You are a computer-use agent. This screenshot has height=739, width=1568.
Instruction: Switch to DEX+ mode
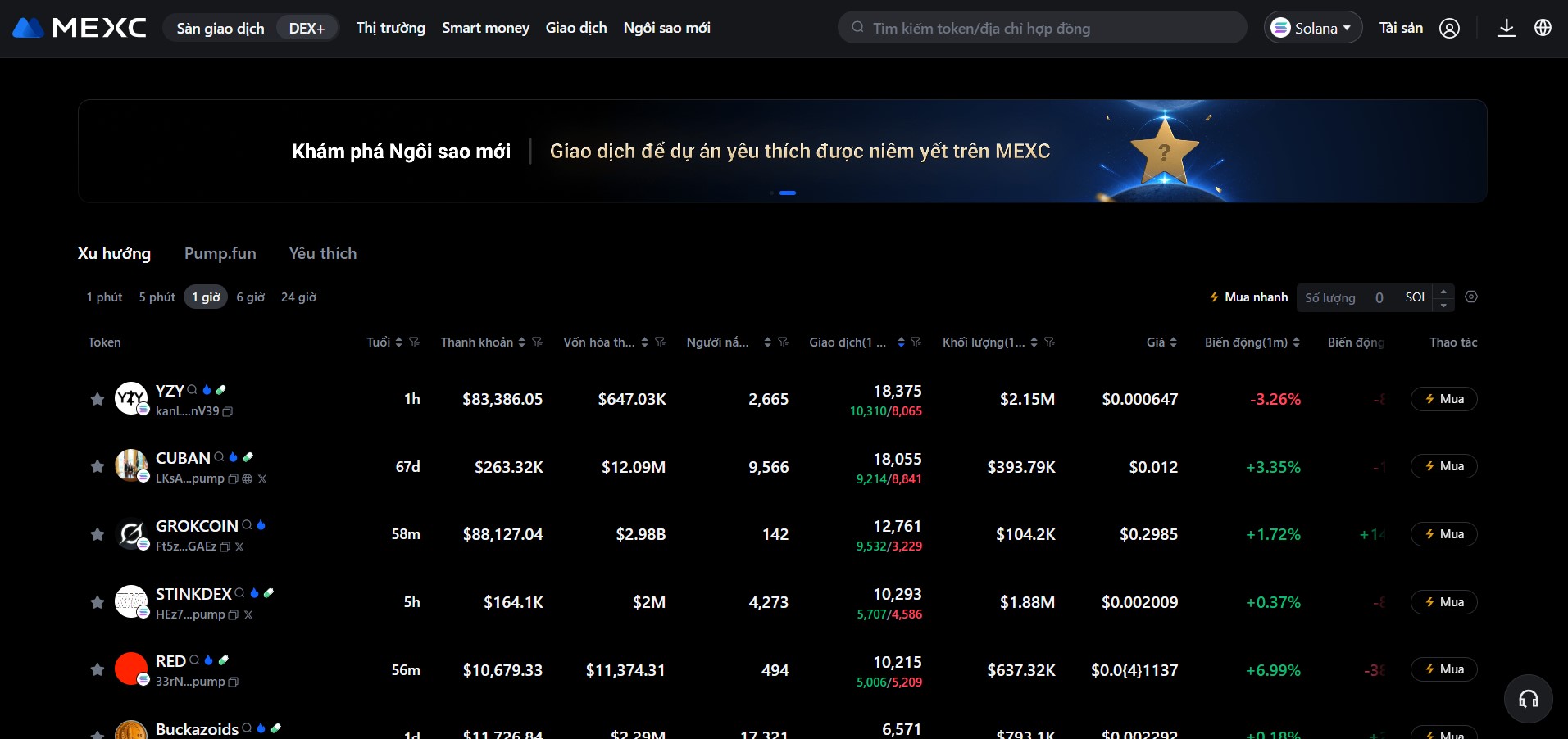(x=307, y=29)
